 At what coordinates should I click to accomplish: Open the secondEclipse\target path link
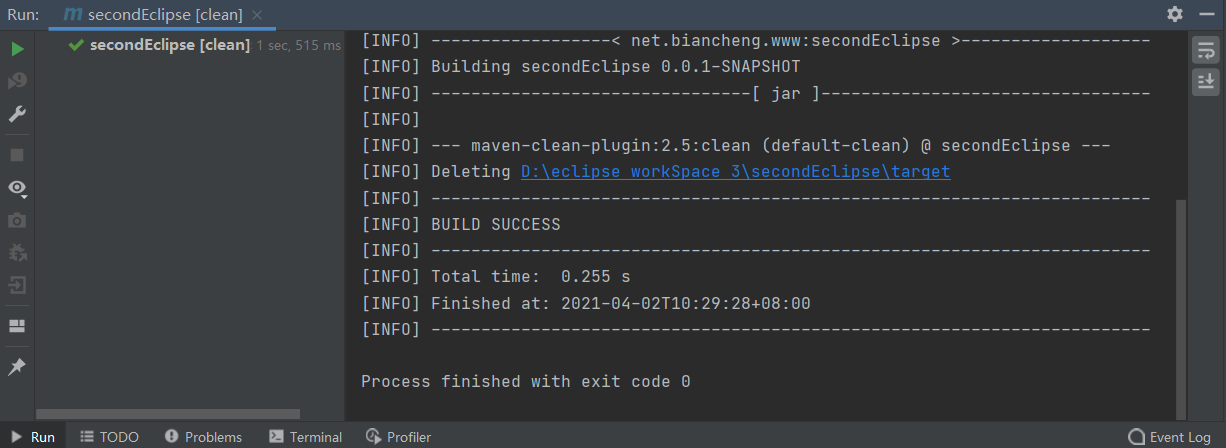[x=736, y=172]
